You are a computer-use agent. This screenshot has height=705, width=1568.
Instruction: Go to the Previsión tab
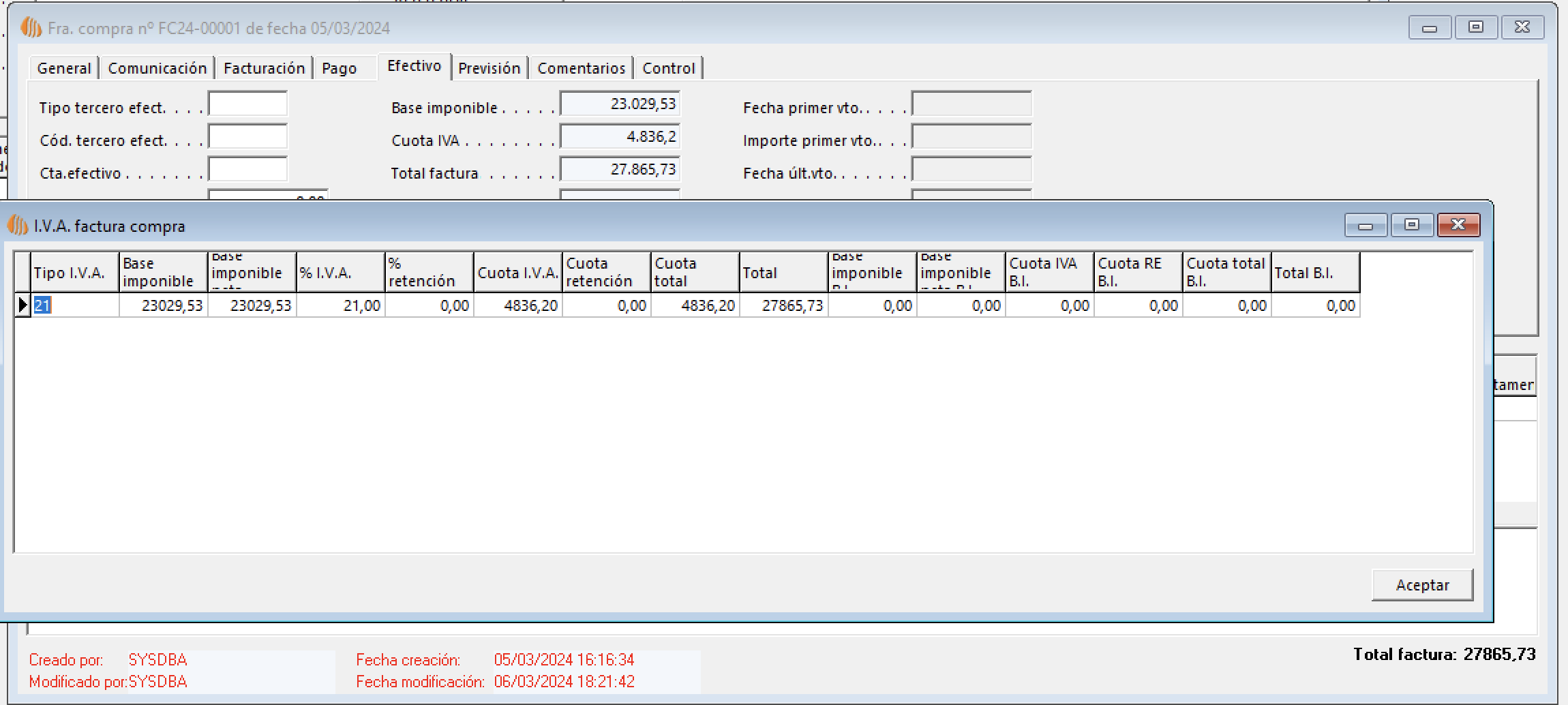tap(489, 68)
